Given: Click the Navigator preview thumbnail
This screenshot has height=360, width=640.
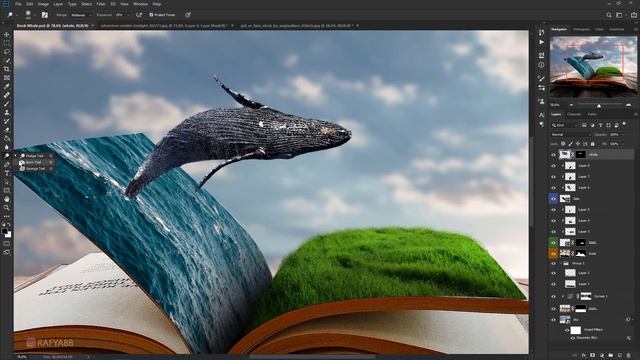Looking at the screenshot, I should point(593,67).
